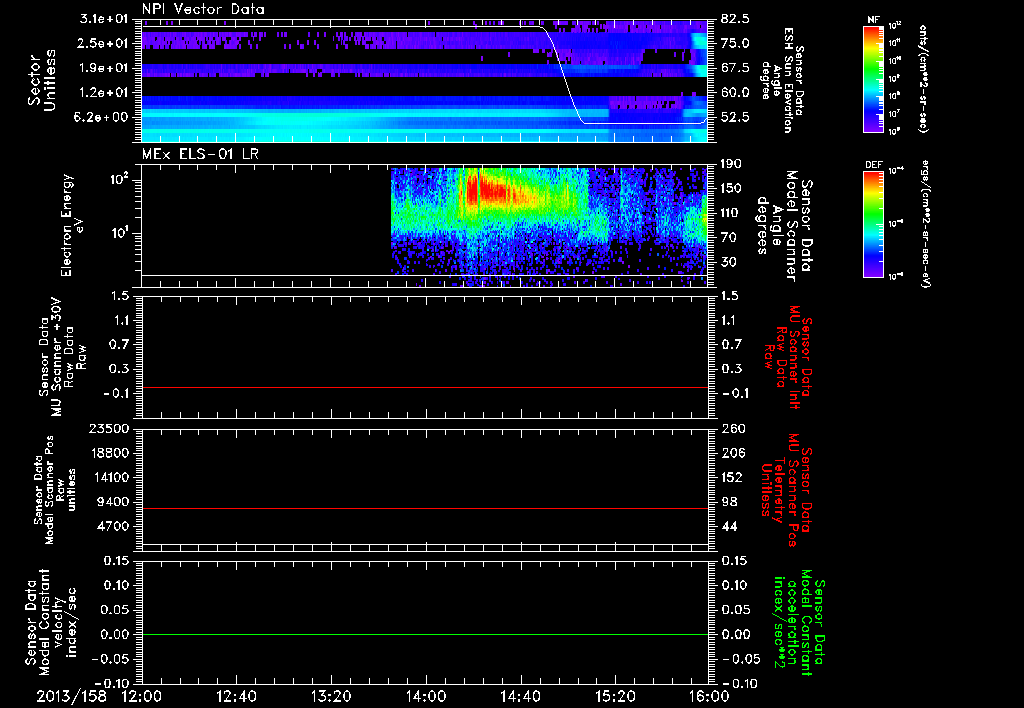Image resolution: width=1024 pixels, height=708 pixels.
Task: Click the "70" scanner angle tick label
Action: (728, 237)
